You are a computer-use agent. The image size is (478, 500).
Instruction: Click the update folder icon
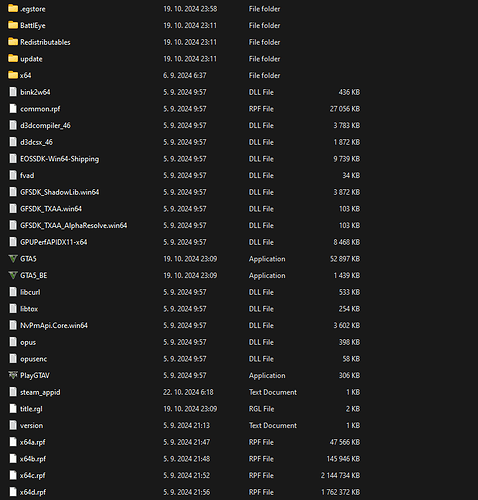(13, 59)
